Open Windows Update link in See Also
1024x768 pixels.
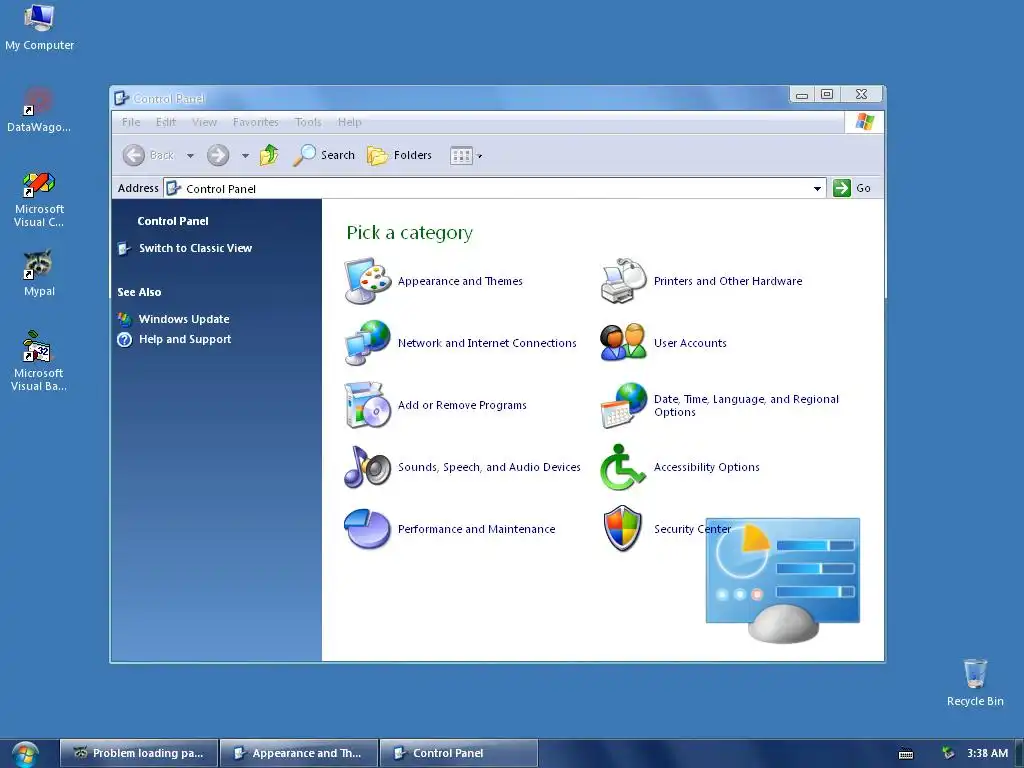point(184,319)
